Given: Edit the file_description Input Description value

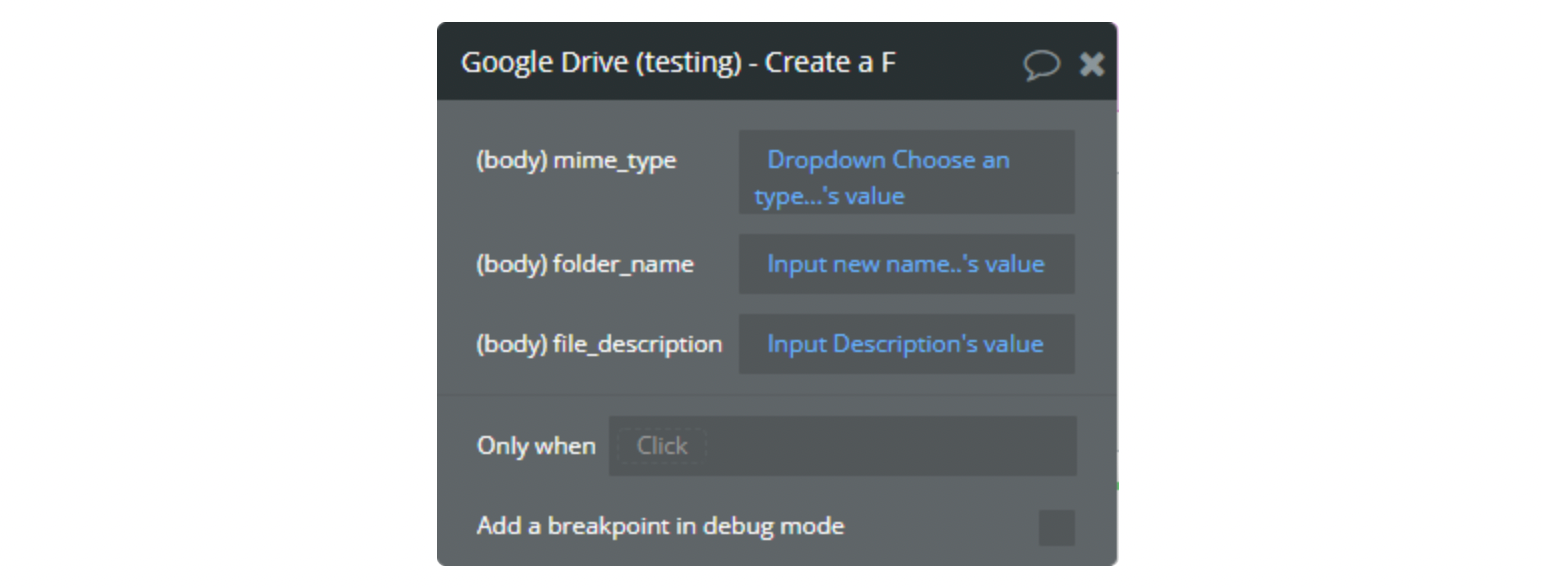Looking at the screenshot, I should tap(906, 344).
